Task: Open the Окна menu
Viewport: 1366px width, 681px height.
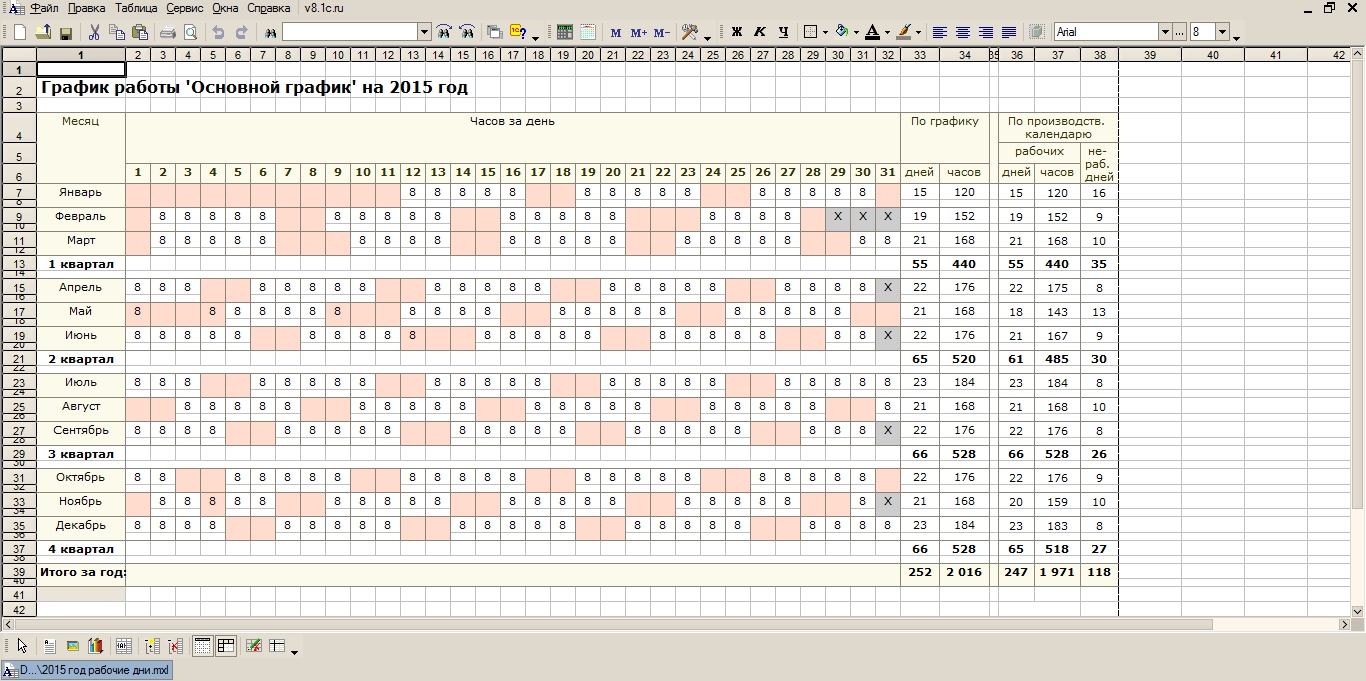Action: (226, 8)
